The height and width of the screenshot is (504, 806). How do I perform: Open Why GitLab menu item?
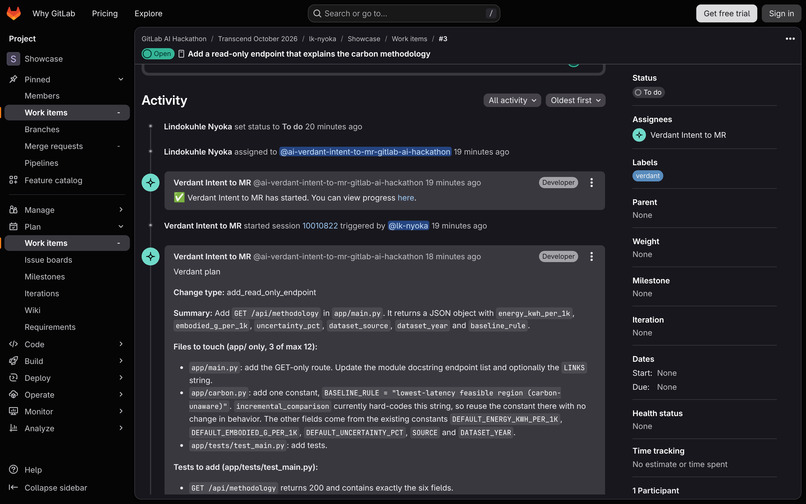pyautogui.click(x=53, y=13)
